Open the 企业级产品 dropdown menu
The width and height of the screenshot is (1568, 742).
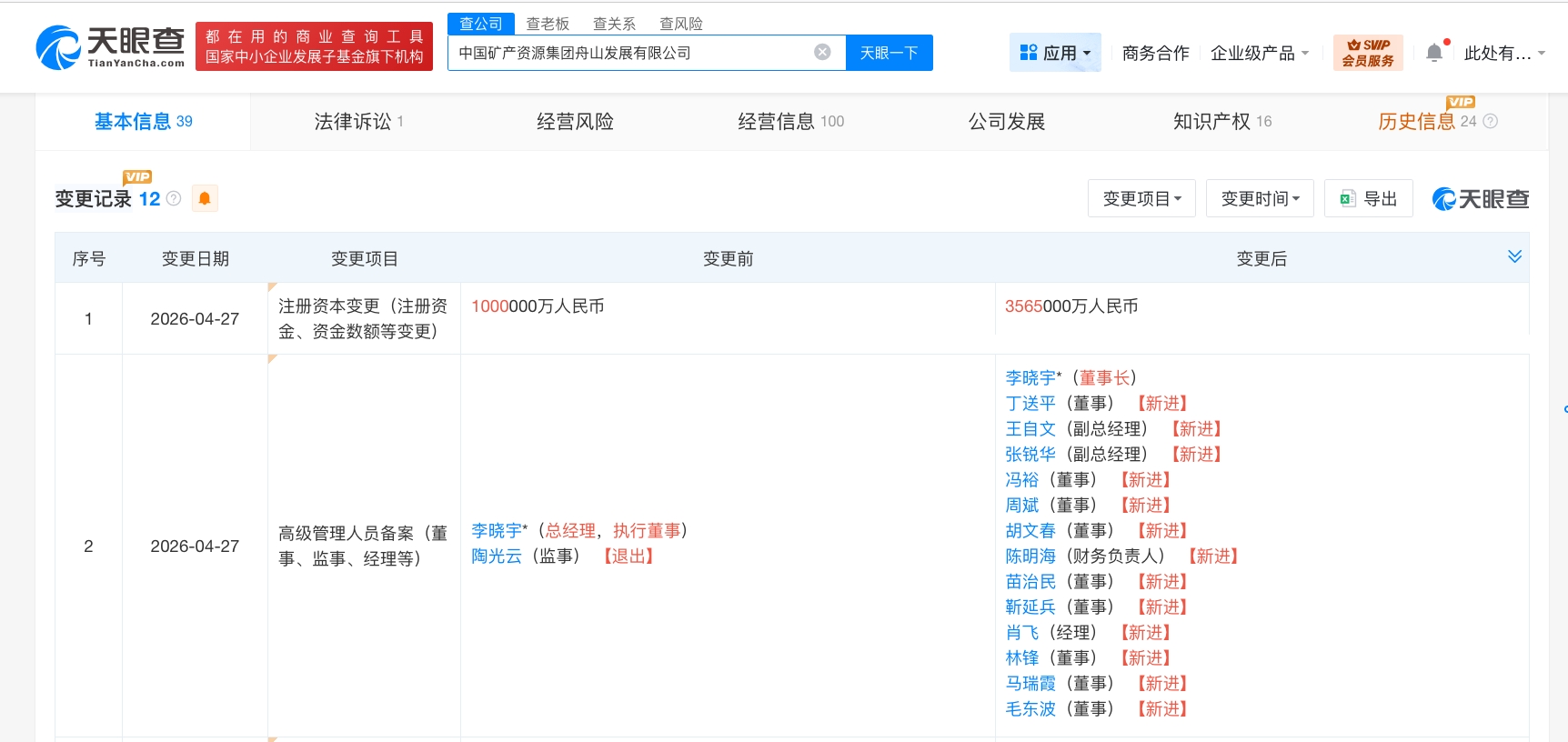coord(1260,53)
